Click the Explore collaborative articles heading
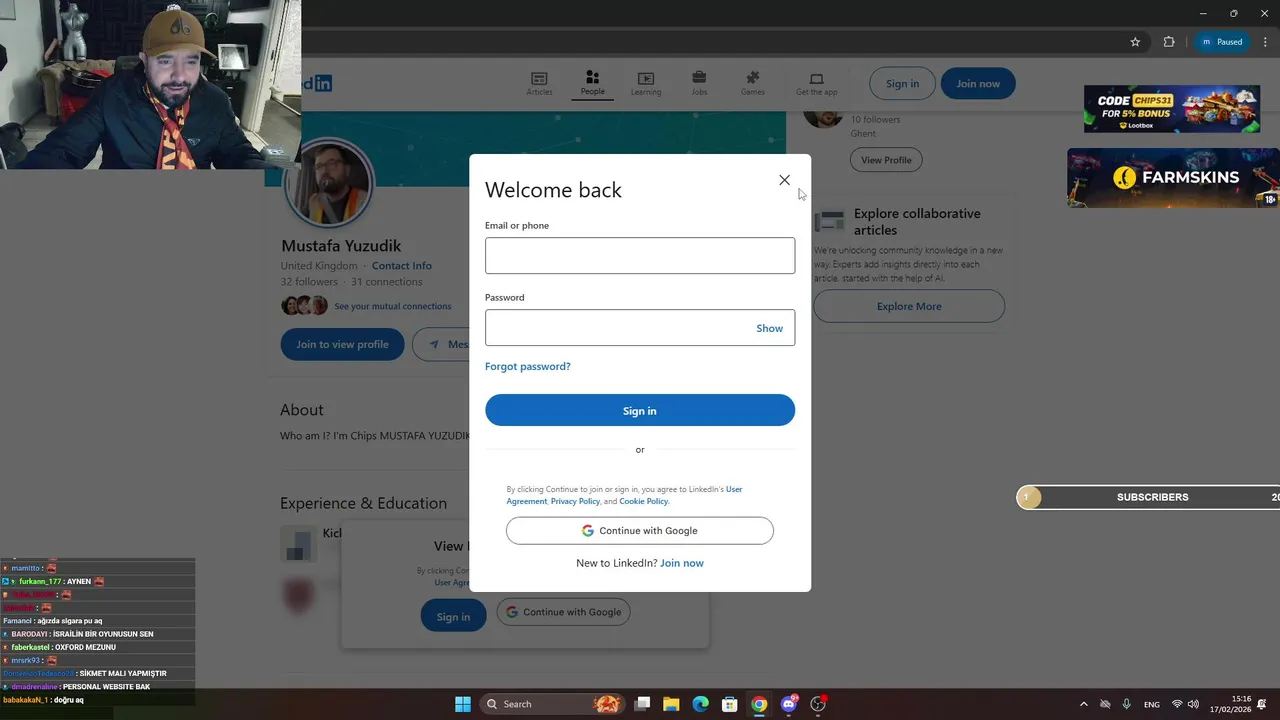Image resolution: width=1280 pixels, height=720 pixels. point(917,221)
